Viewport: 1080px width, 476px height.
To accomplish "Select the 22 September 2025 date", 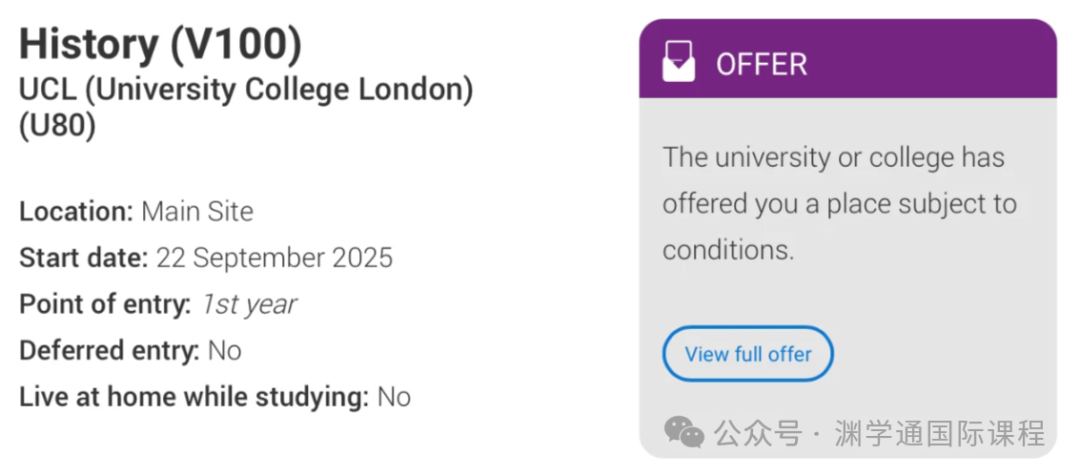I will point(274,258).
